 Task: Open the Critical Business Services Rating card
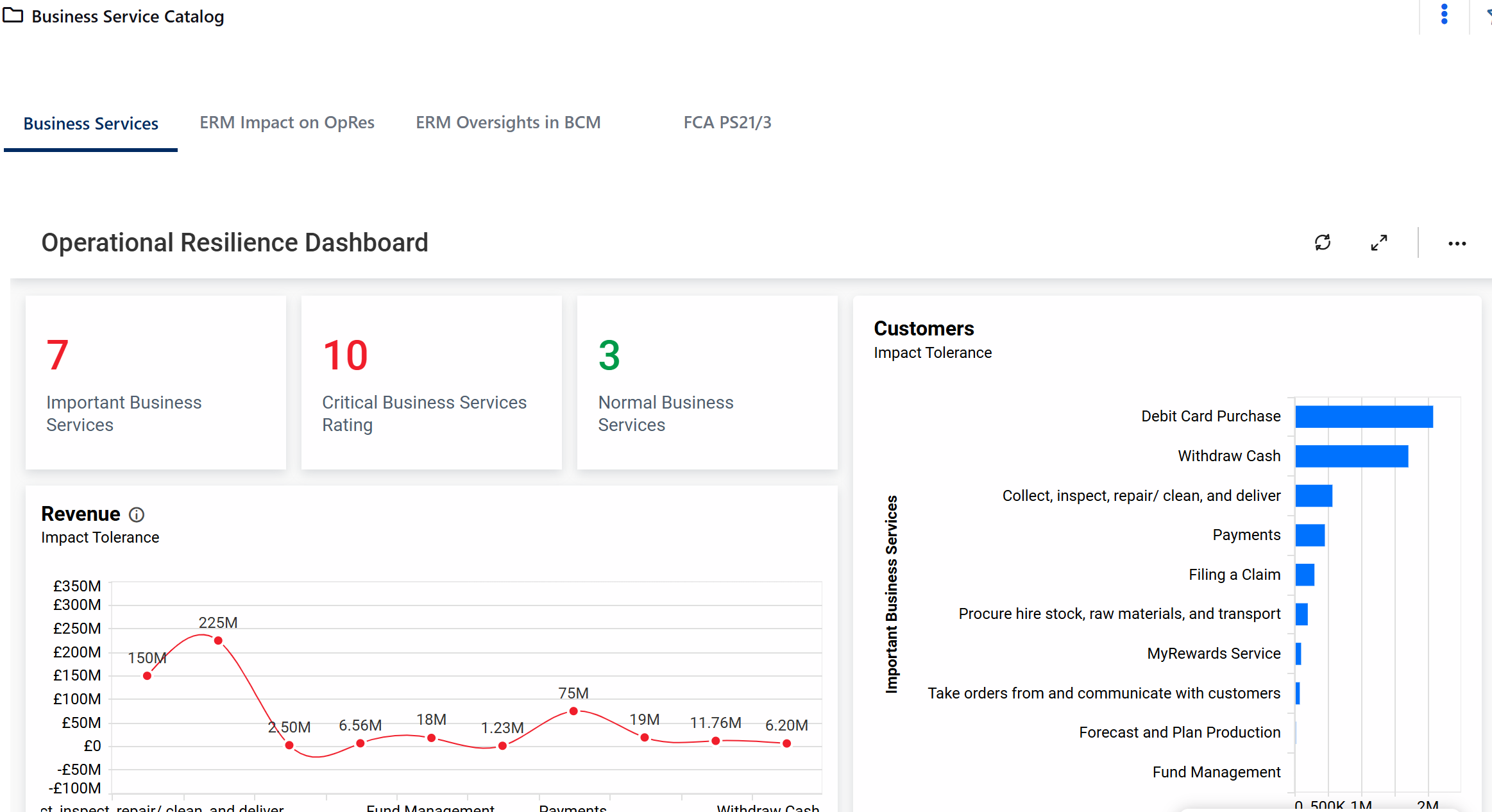432,382
